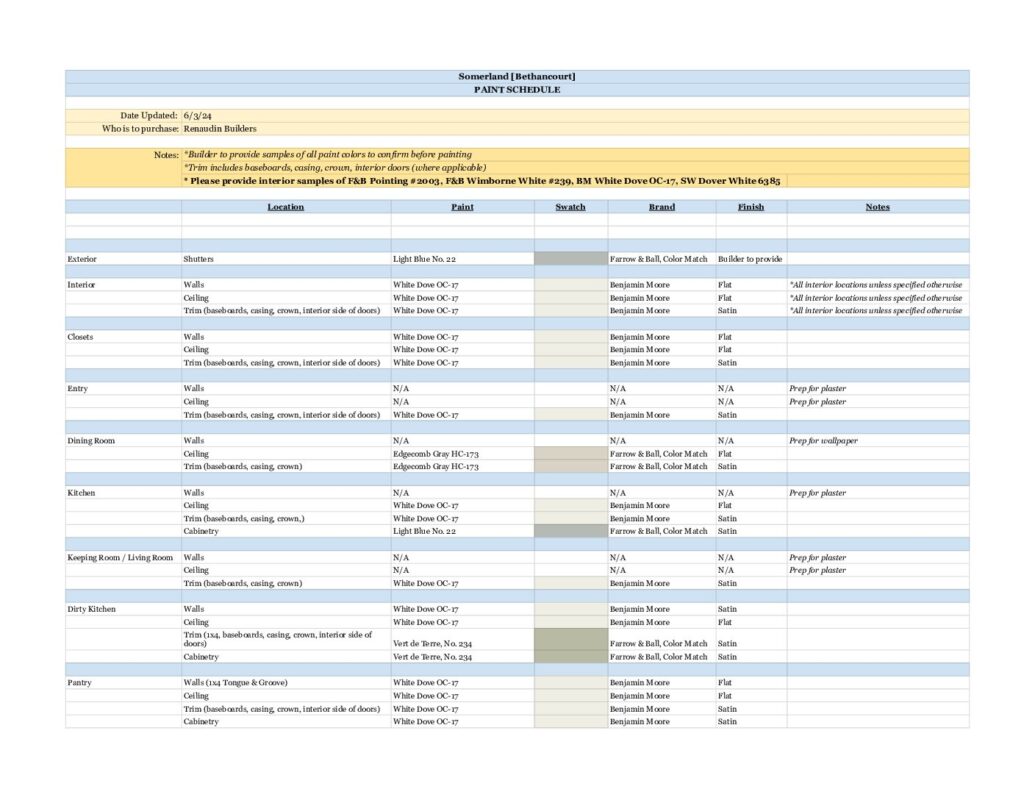This screenshot has width=1035, height=800.
Task: Click the 'Pantry' section label
Action: tap(79, 683)
